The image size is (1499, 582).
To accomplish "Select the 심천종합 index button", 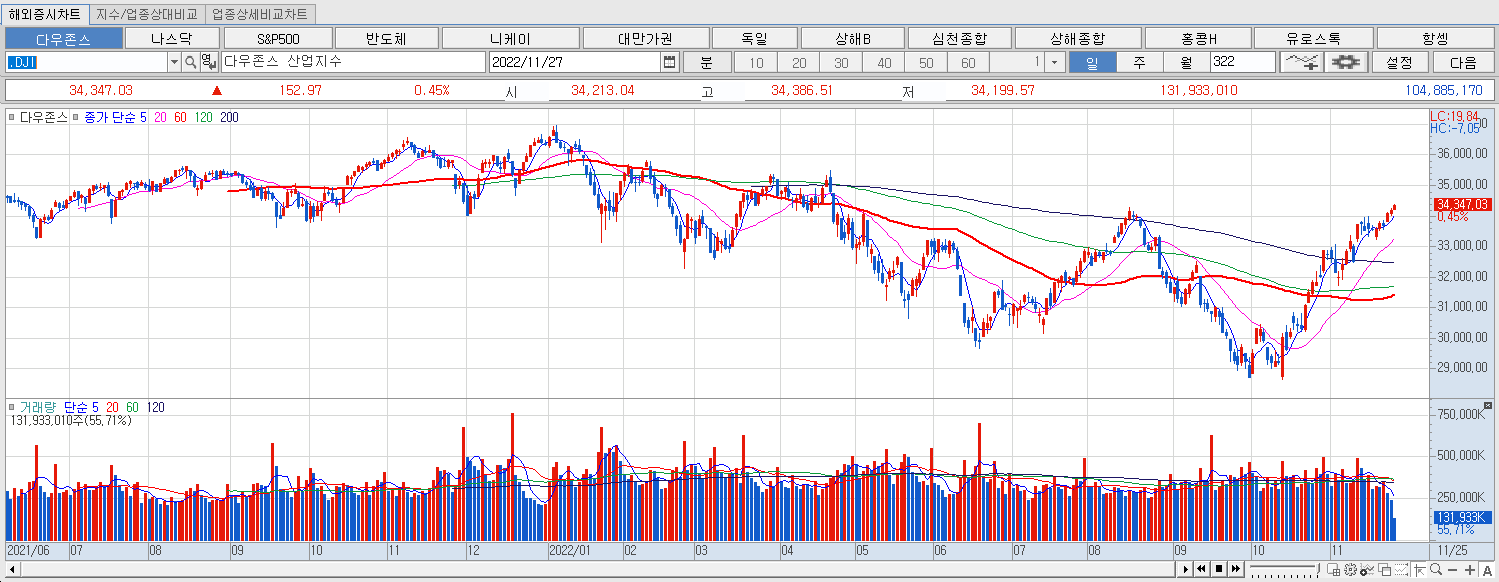I will point(959,39).
